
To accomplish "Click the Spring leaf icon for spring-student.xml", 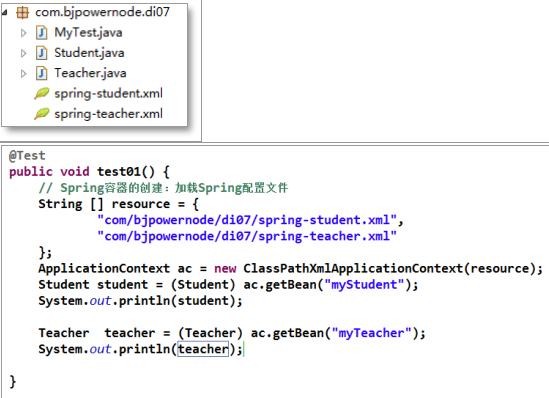I will click(42, 93).
